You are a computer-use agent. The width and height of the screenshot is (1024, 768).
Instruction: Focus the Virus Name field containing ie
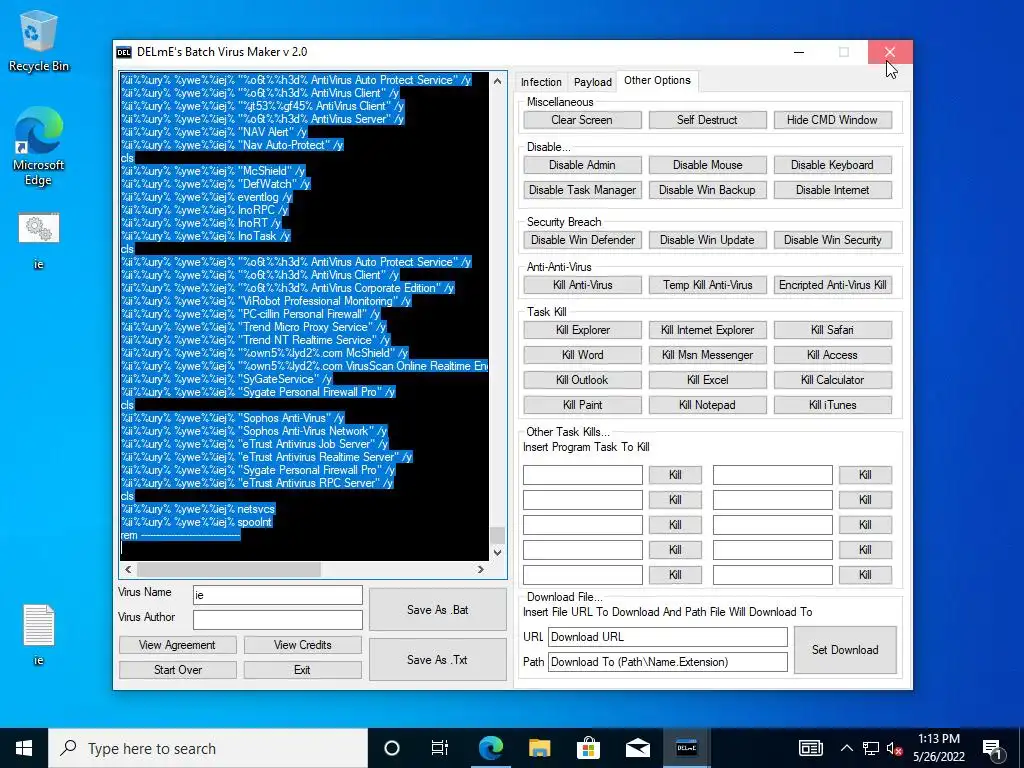(x=278, y=595)
